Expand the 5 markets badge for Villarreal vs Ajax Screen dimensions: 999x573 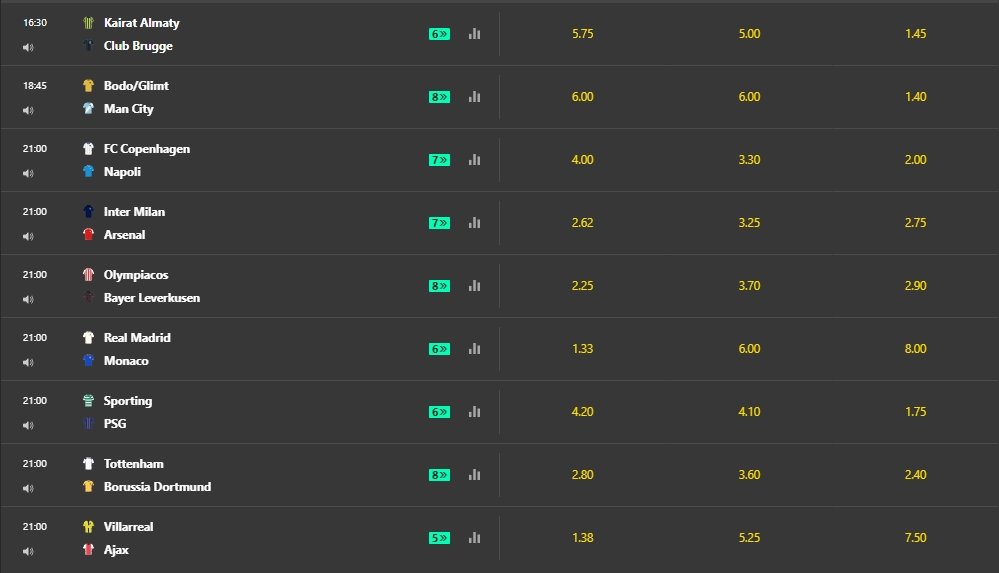tap(439, 538)
